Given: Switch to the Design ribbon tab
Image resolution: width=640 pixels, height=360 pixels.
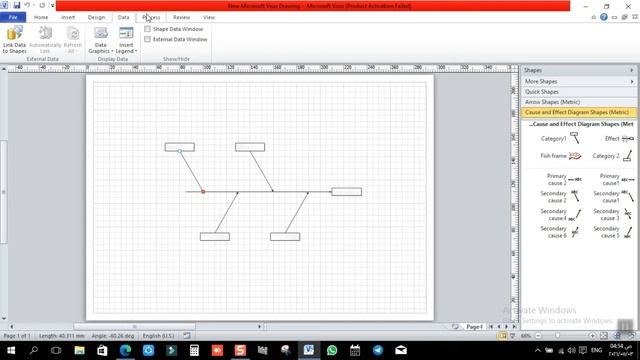Looking at the screenshot, I should point(96,17).
